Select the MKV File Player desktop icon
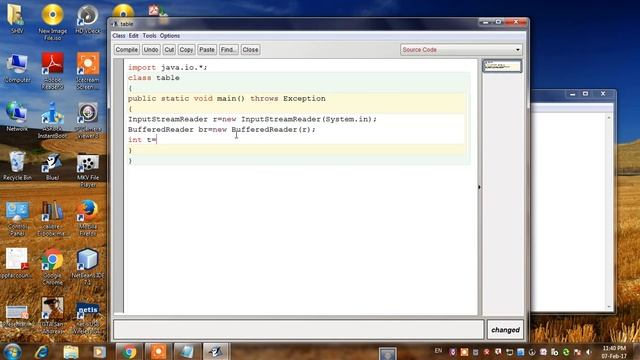Viewport: 640px width, 360px height. [88, 169]
